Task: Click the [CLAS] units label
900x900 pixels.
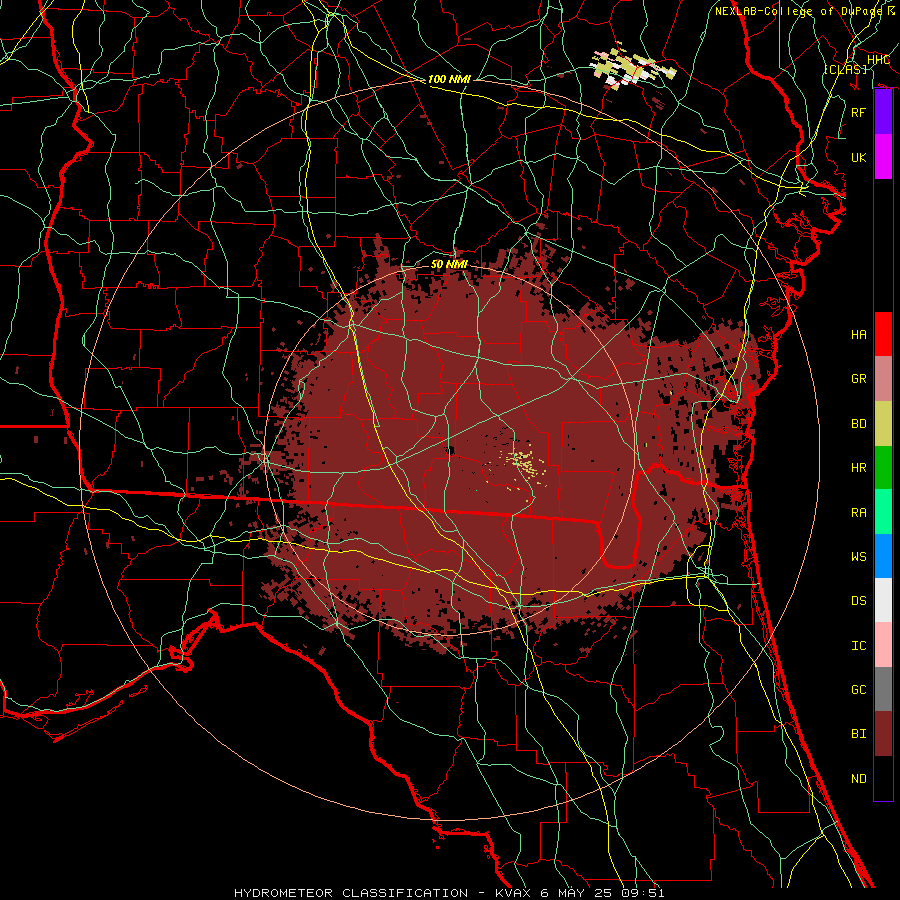Action: point(845,69)
